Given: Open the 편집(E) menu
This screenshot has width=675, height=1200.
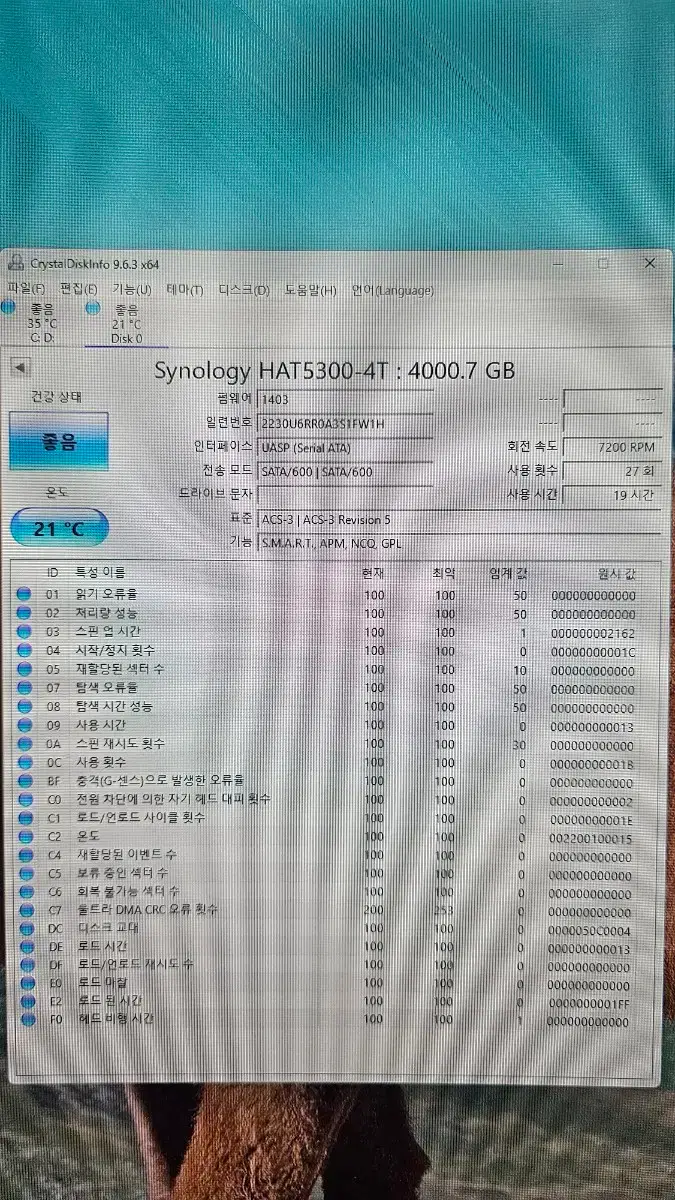Looking at the screenshot, I should pos(76,289).
